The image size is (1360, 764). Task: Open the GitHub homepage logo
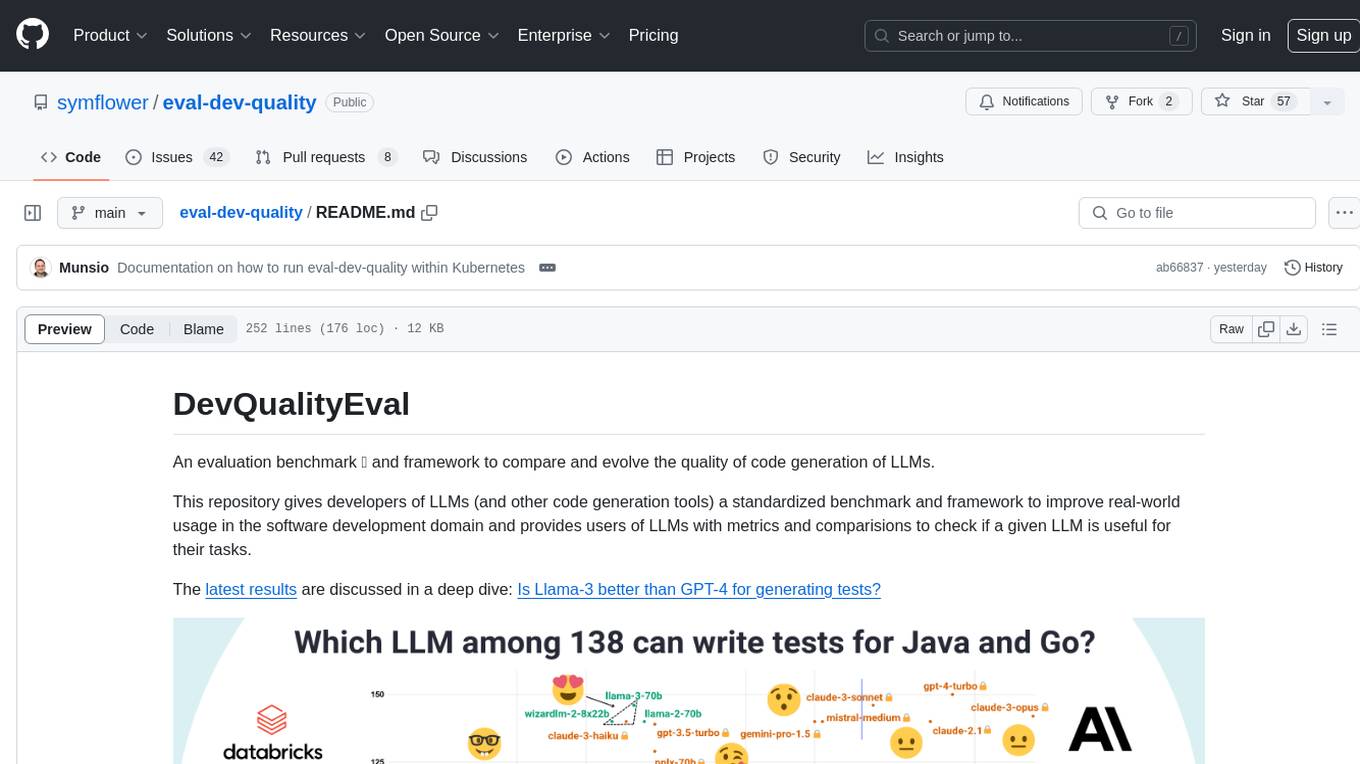click(x=32, y=35)
